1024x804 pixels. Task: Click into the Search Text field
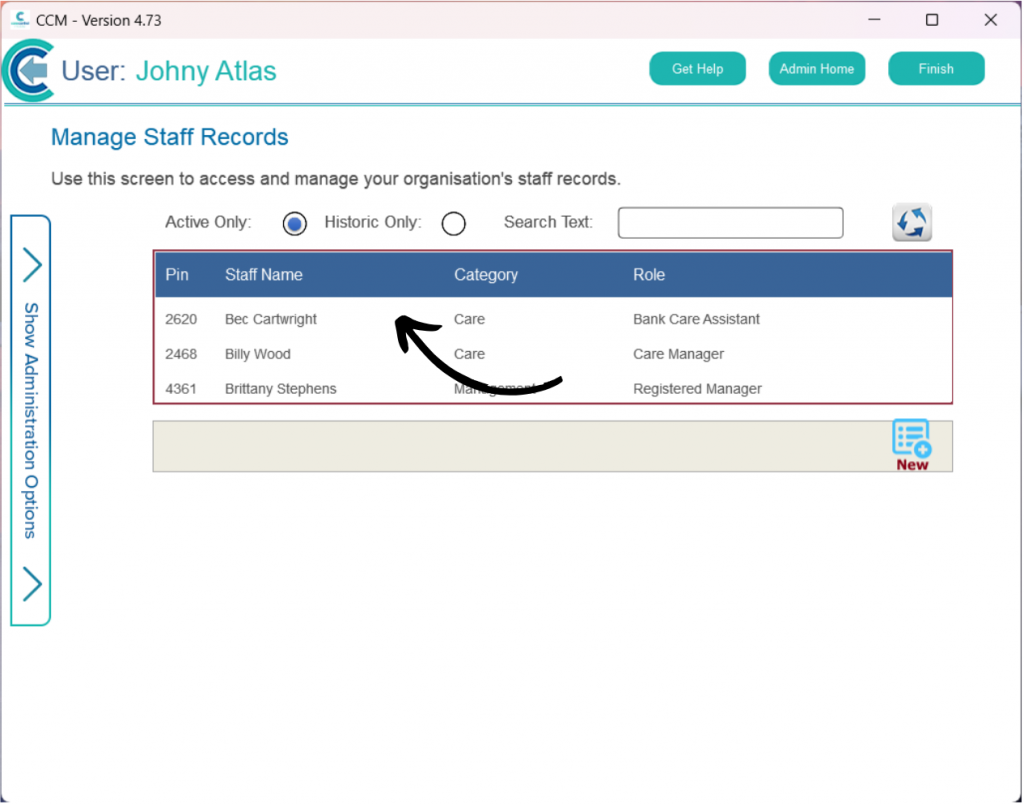730,223
